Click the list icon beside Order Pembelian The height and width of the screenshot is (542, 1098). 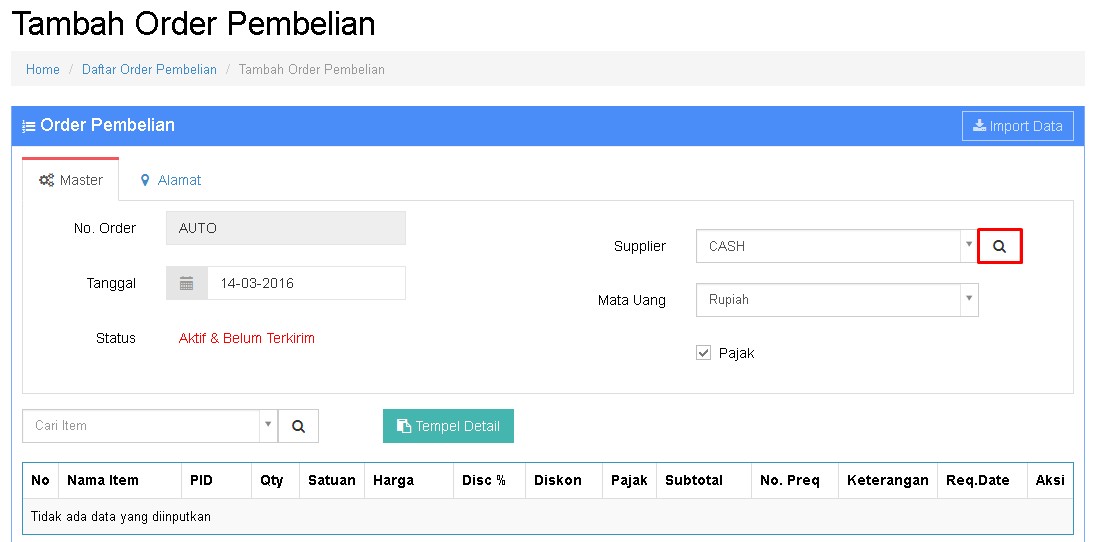pos(29,126)
